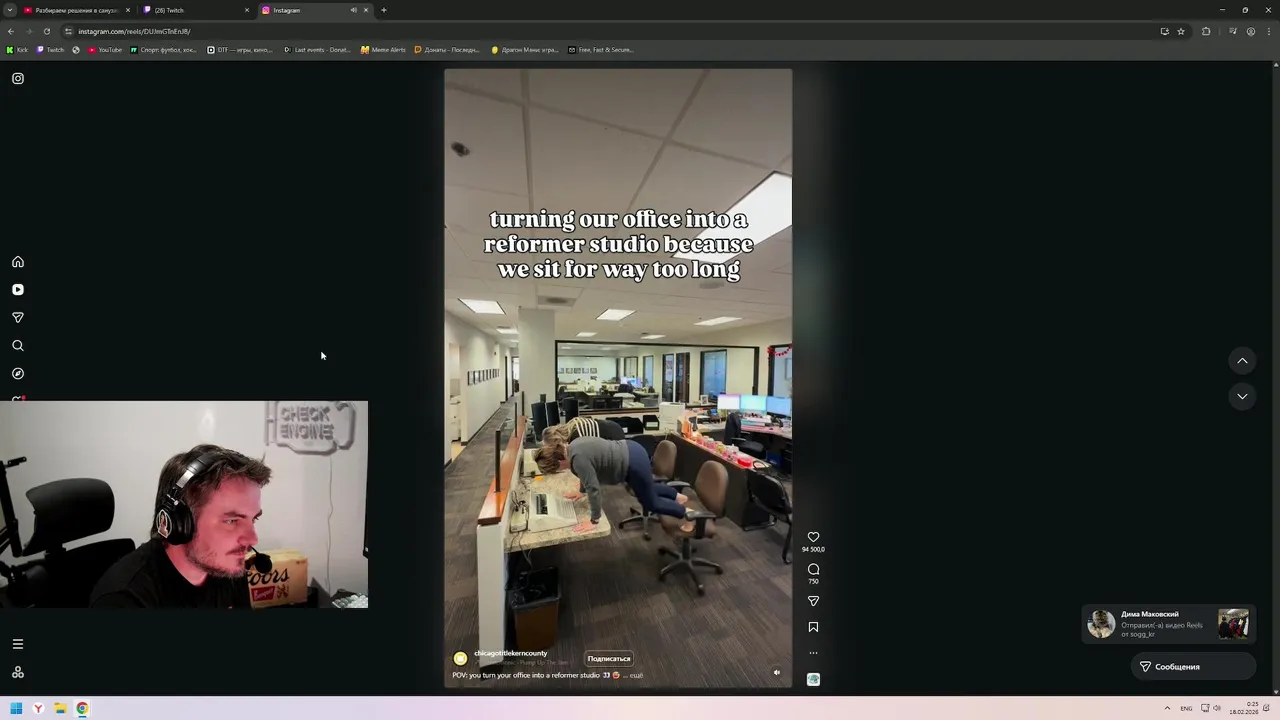Open Instagram search in the sidebar
Image resolution: width=1280 pixels, height=720 pixels.
(18, 346)
